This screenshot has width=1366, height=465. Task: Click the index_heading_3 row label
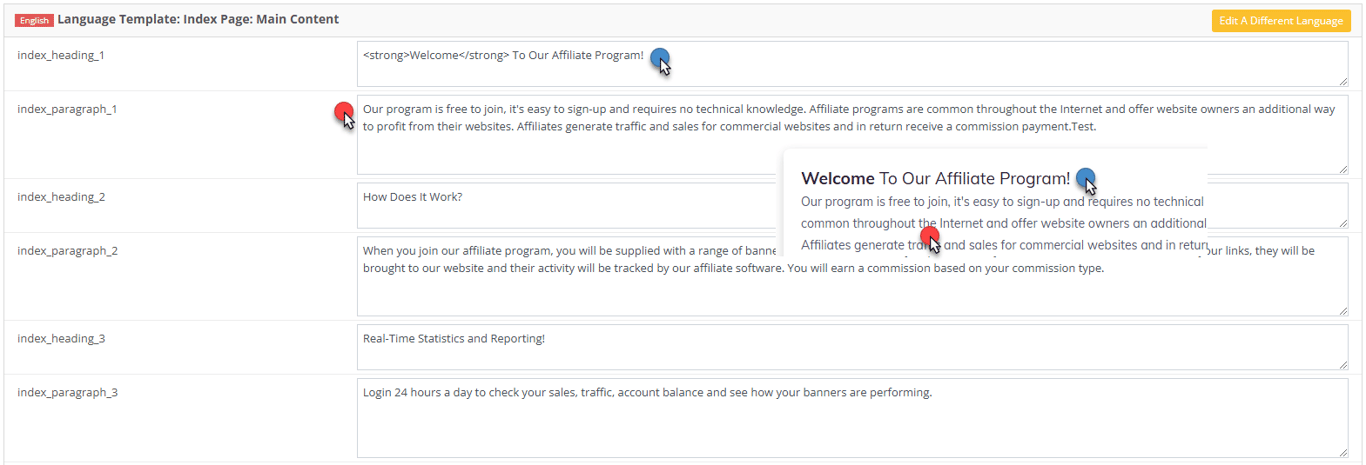[61, 339]
